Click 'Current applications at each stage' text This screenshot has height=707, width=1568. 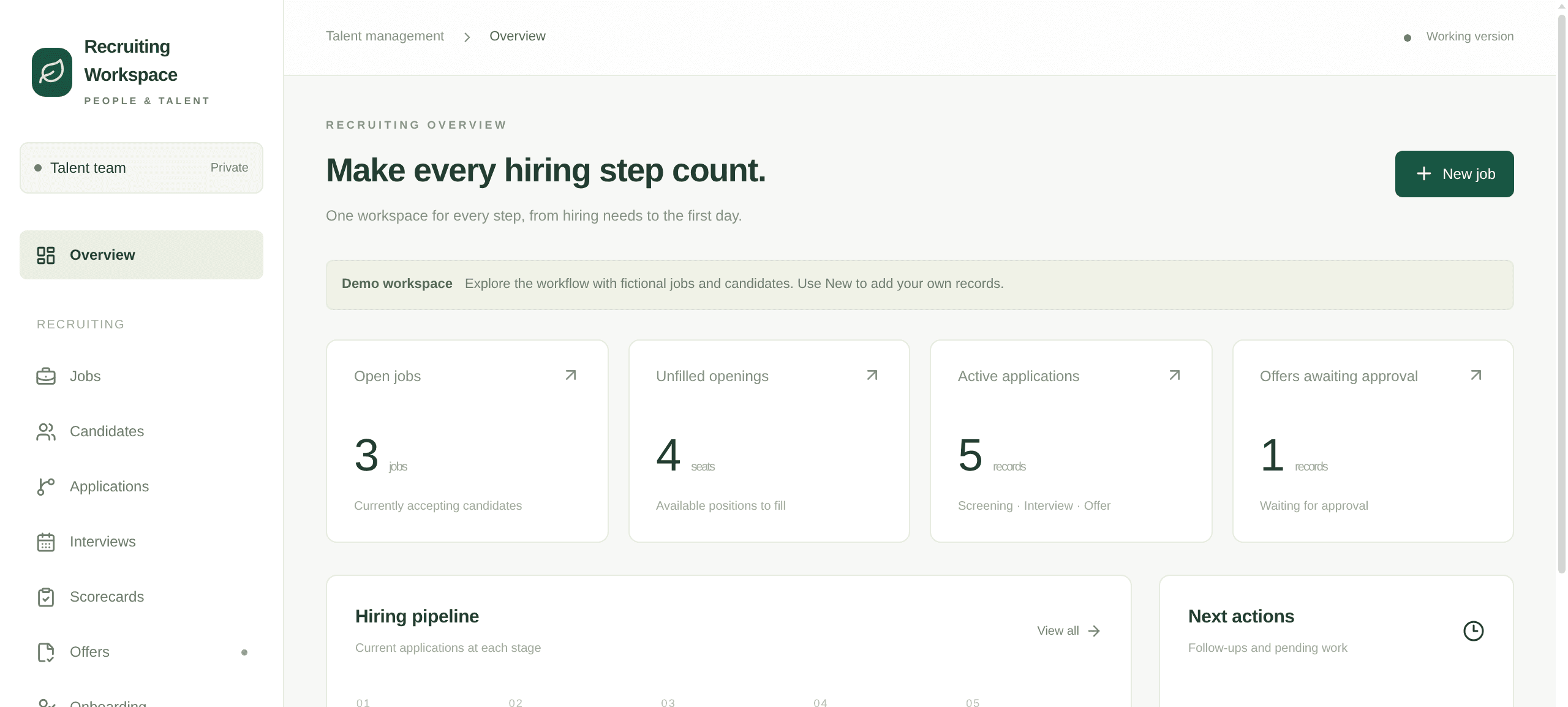click(x=448, y=648)
